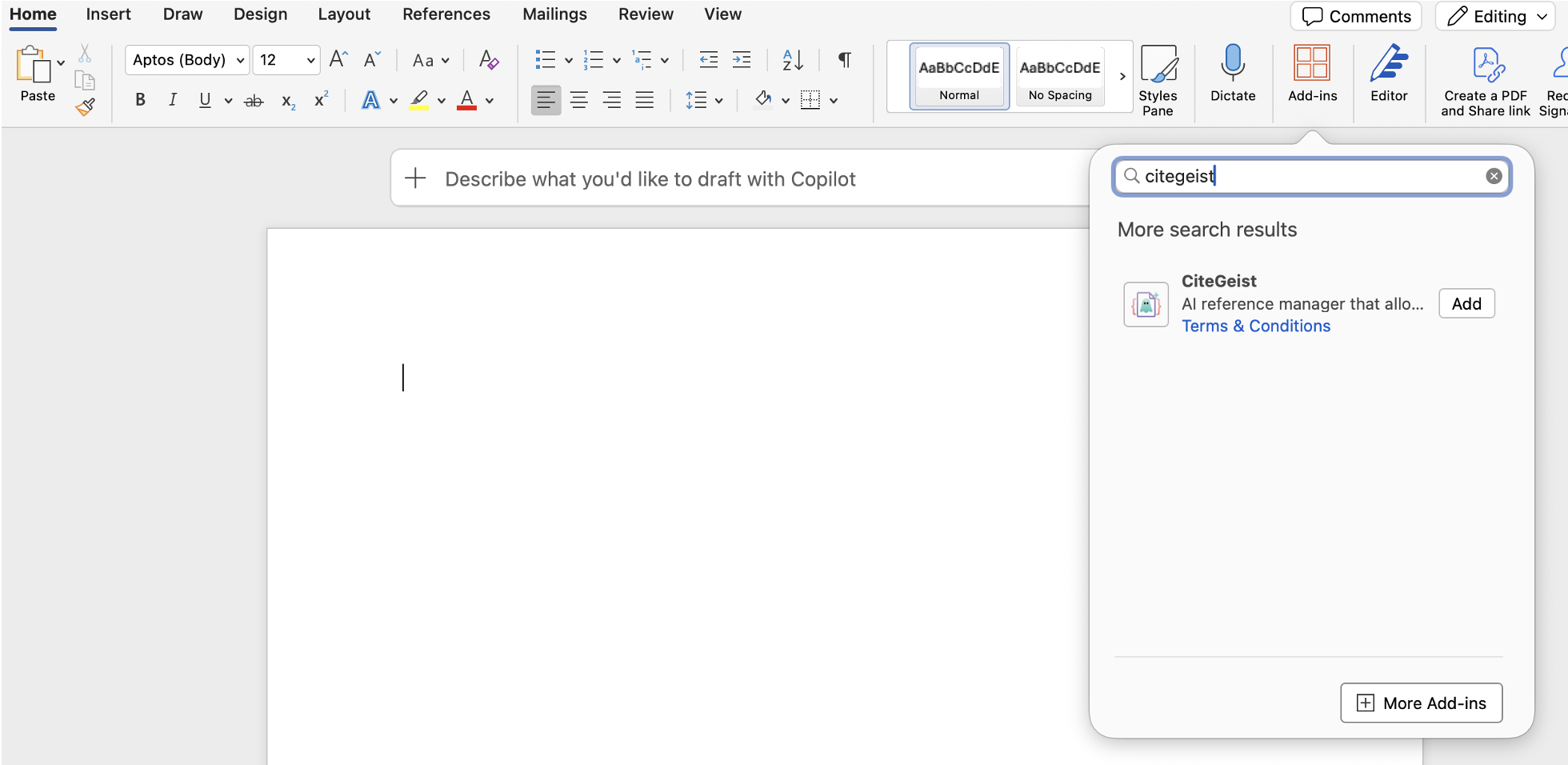Viewport: 1568px width, 765px height.
Task: Apply the yellow text highlight
Action: (x=419, y=101)
